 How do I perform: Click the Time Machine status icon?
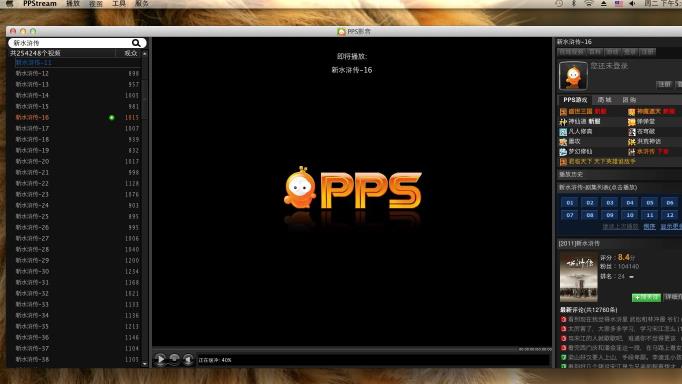(x=559, y=3)
